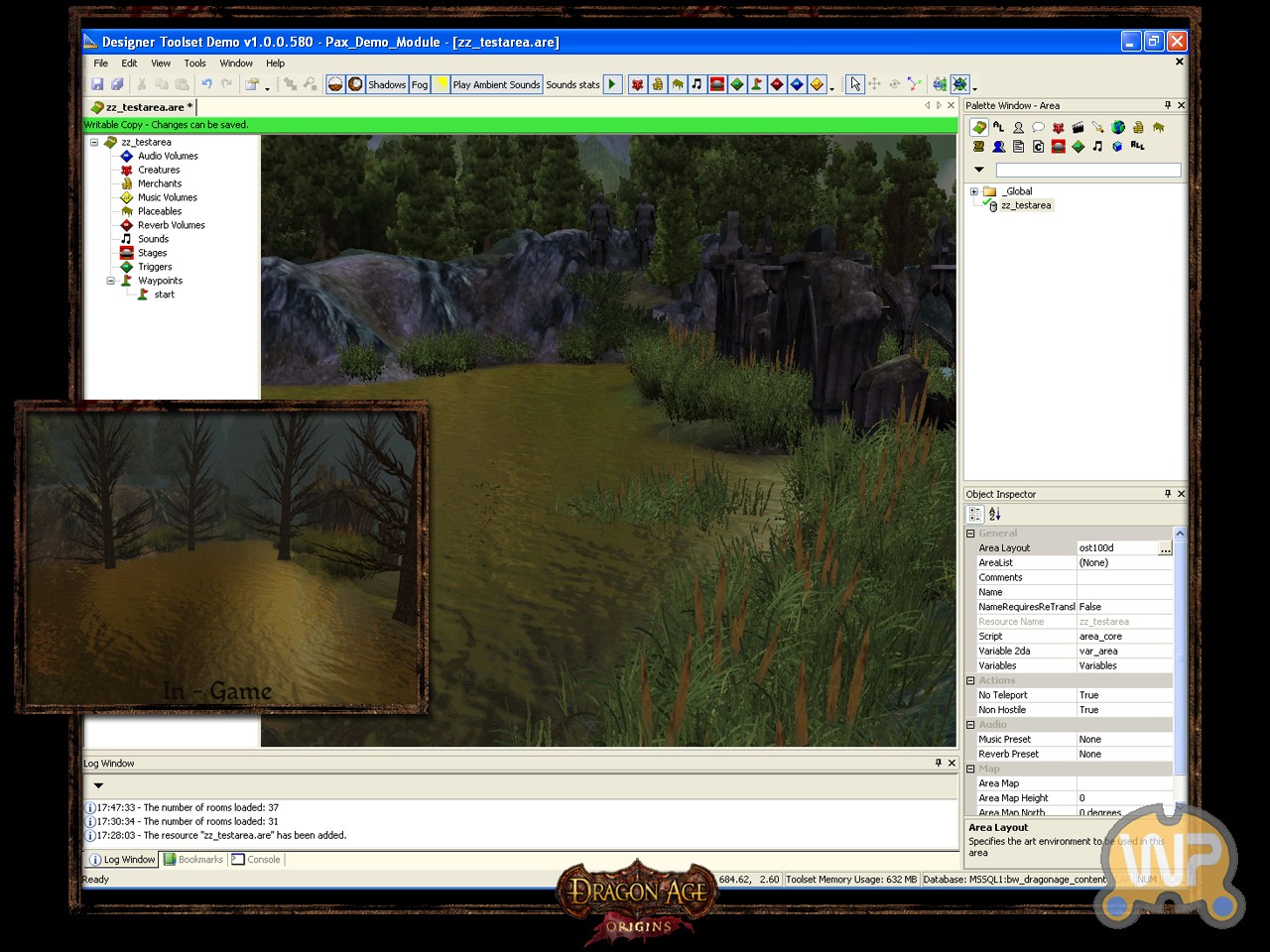Collapse the Actions section in Object Inspector
Screen dimensions: 1270x952
point(970,680)
